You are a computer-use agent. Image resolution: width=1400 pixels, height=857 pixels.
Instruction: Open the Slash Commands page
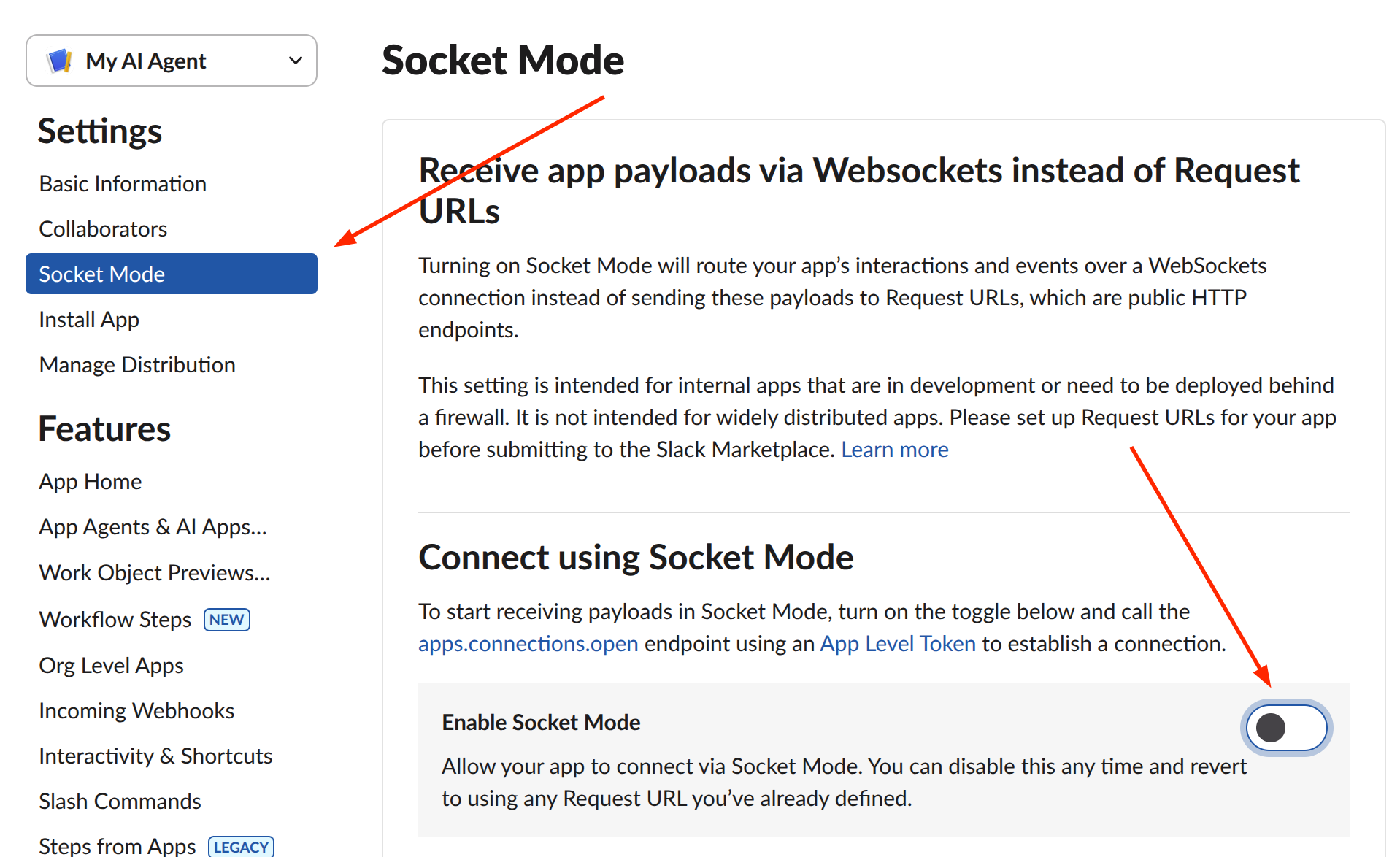[119, 801]
